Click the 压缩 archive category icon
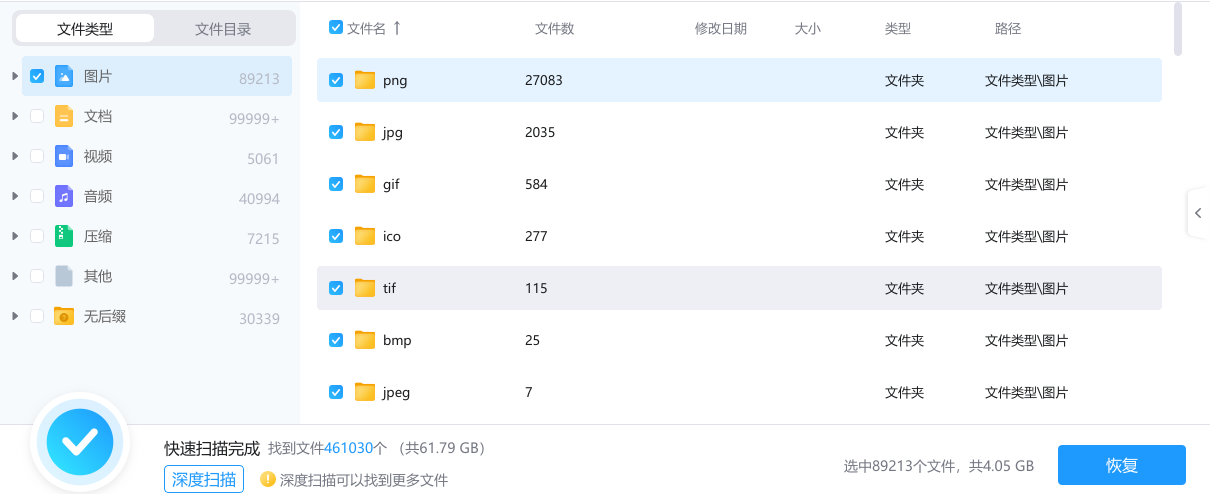The height and width of the screenshot is (494, 1210). [x=64, y=236]
